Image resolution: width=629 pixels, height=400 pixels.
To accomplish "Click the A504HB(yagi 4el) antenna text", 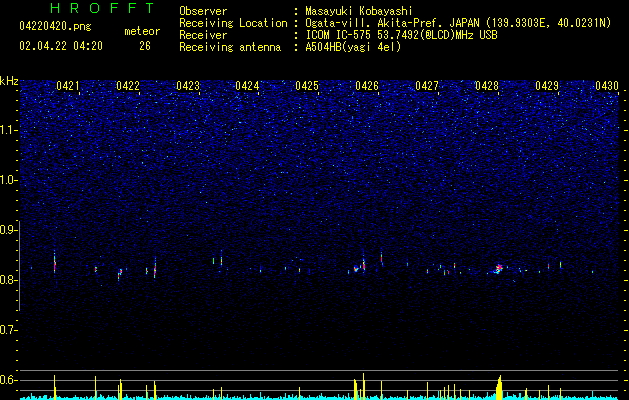I will coord(353,47).
